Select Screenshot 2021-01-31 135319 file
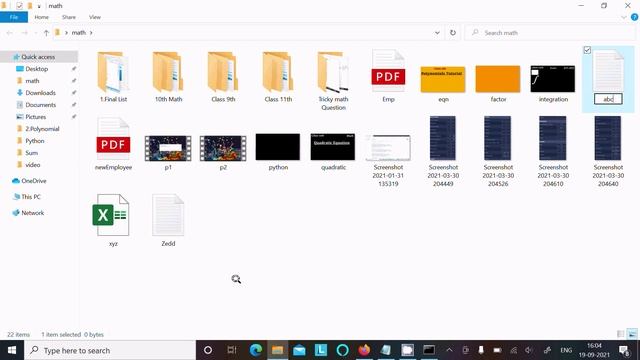This screenshot has height=360, width=640. 388,160
